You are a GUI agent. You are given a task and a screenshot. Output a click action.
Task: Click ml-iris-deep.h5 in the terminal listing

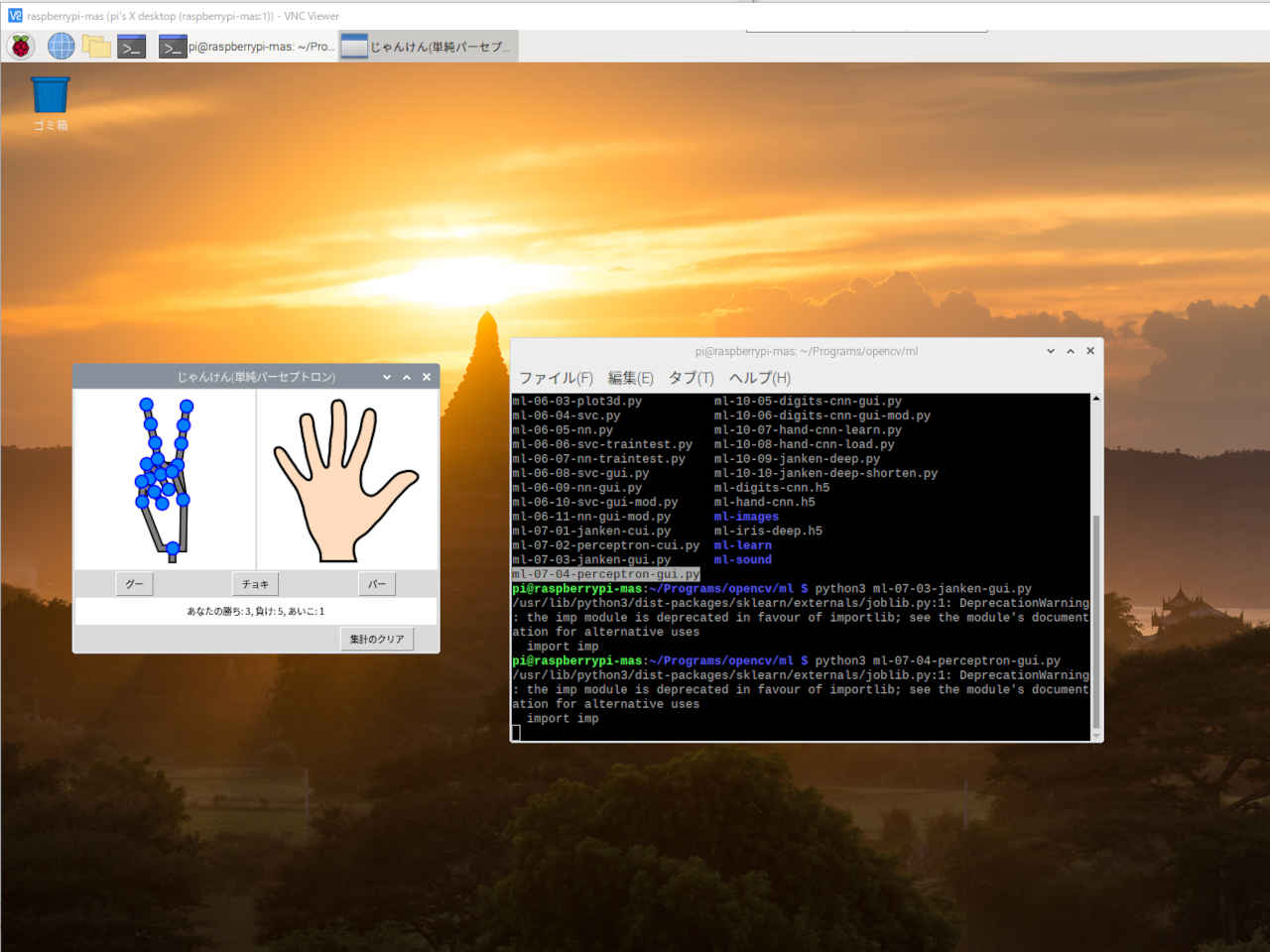click(x=768, y=531)
